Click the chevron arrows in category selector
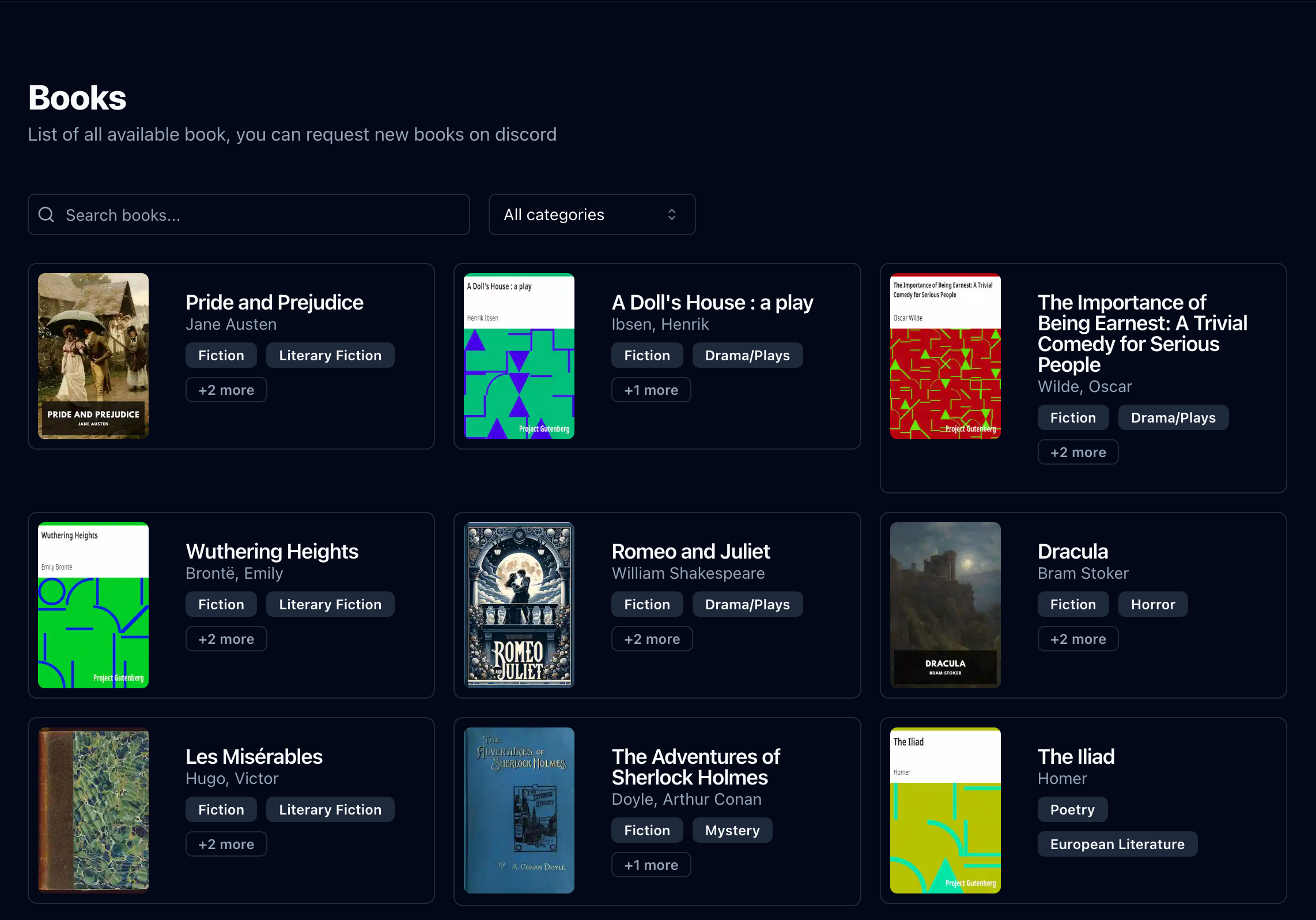This screenshot has width=1316, height=920. pos(671,214)
